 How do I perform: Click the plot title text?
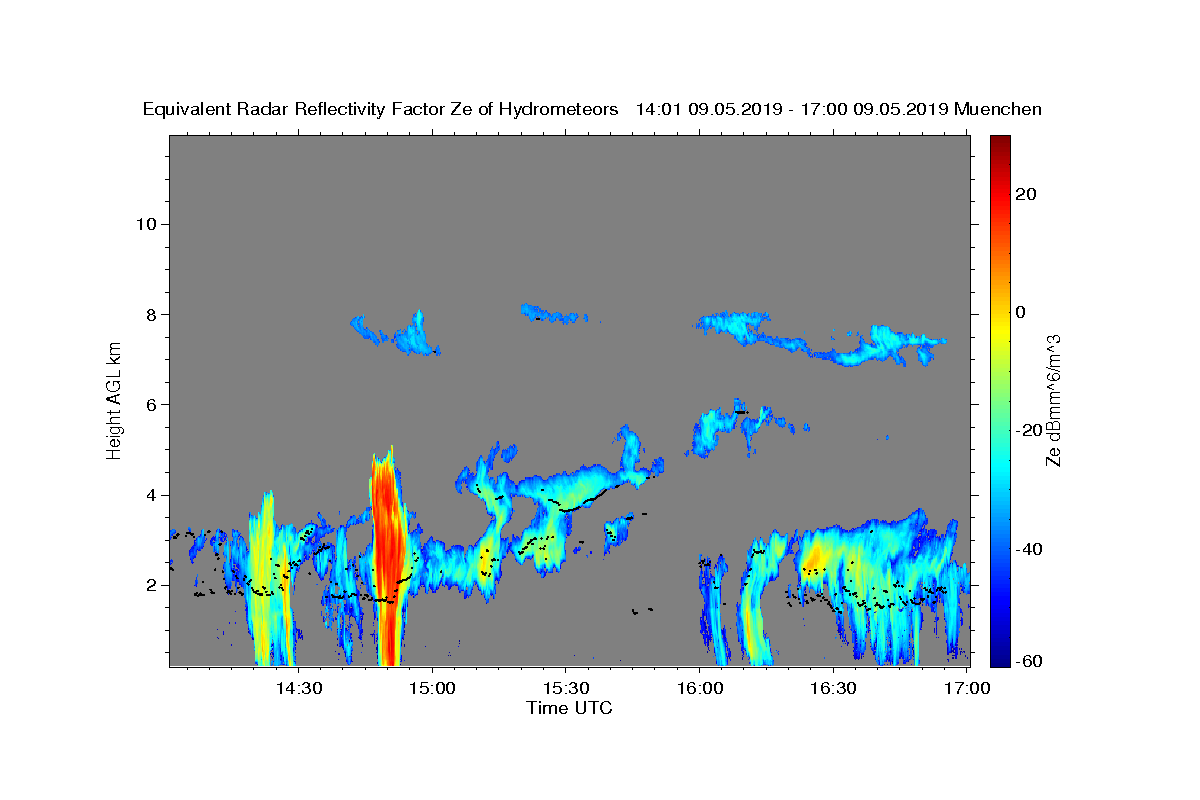[592, 109]
